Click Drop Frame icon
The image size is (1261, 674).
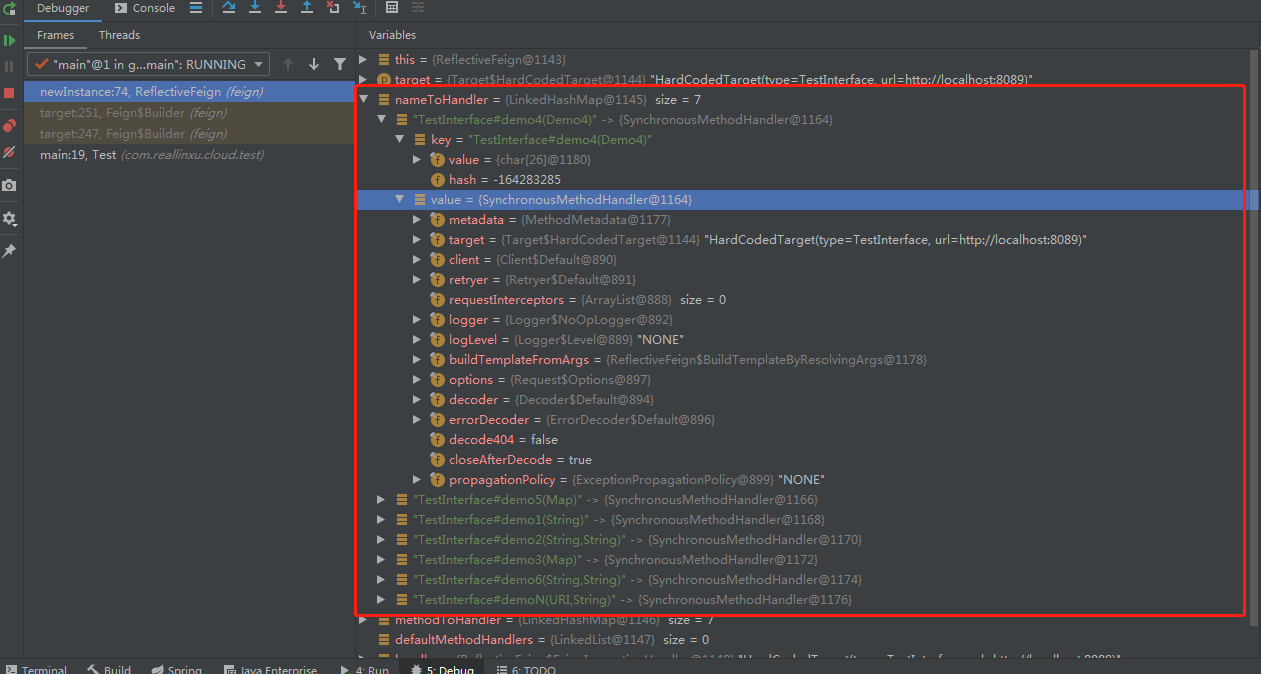(x=333, y=8)
